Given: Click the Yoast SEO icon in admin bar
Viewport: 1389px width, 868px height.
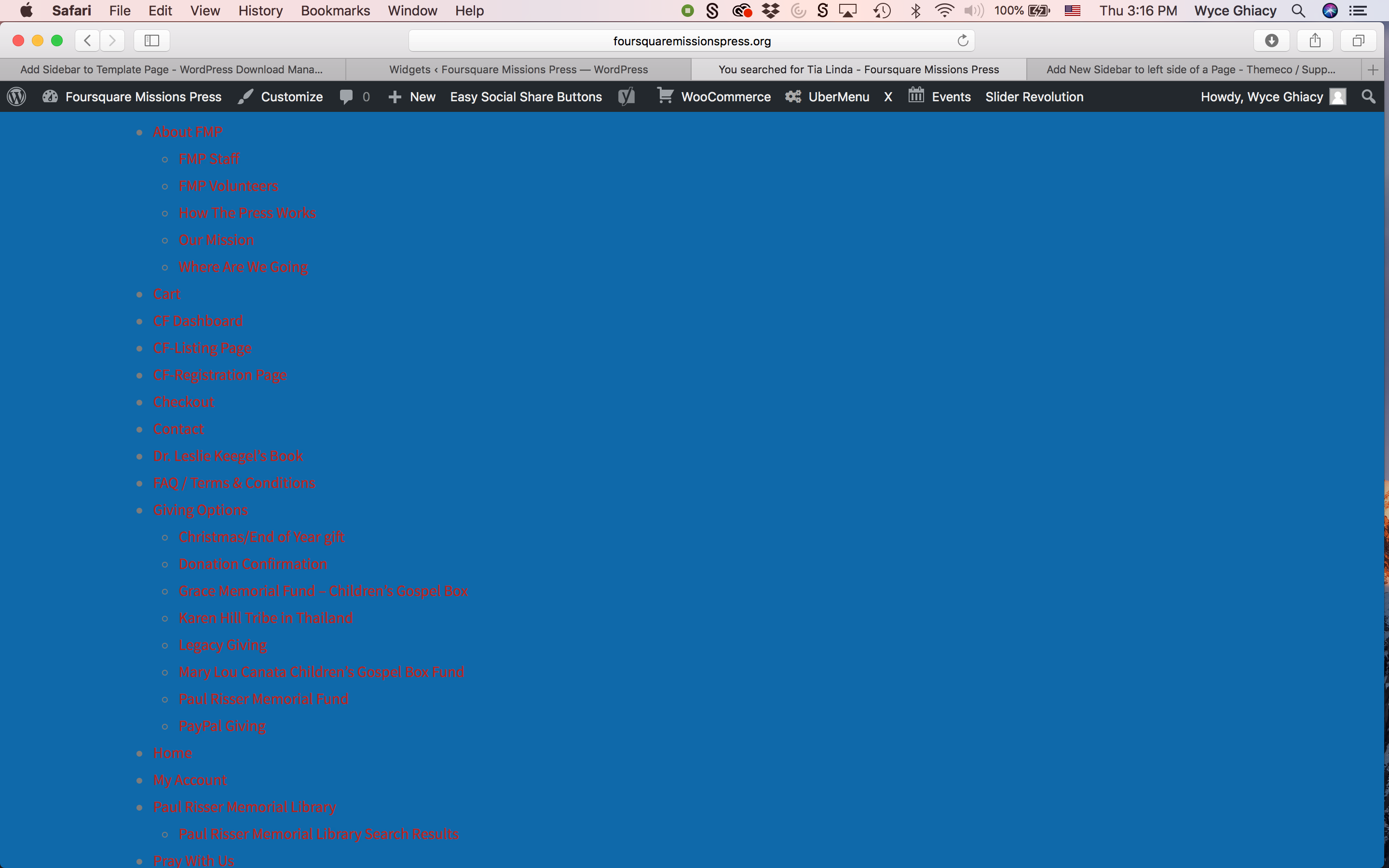Looking at the screenshot, I should click(626, 96).
